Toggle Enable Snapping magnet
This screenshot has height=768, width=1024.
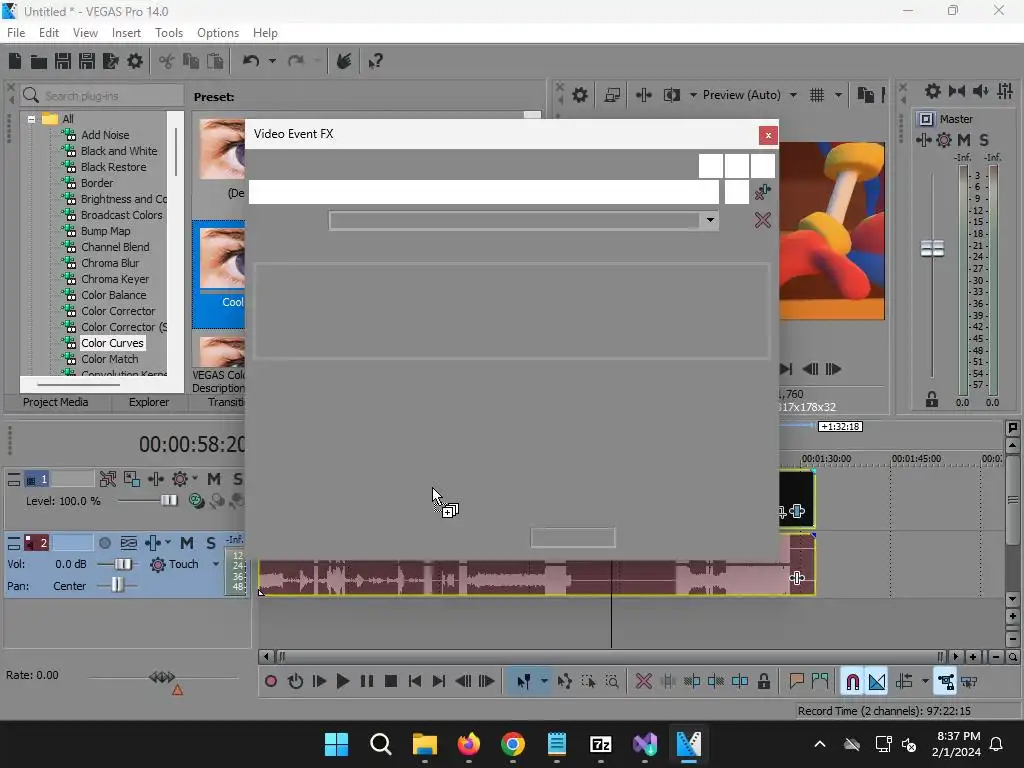click(852, 682)
